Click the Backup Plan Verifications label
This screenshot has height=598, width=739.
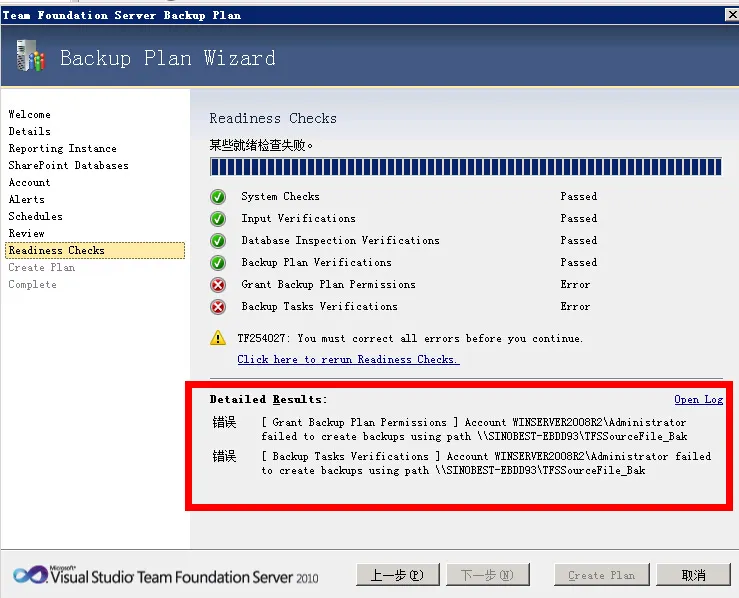click(x=316, y=262)
